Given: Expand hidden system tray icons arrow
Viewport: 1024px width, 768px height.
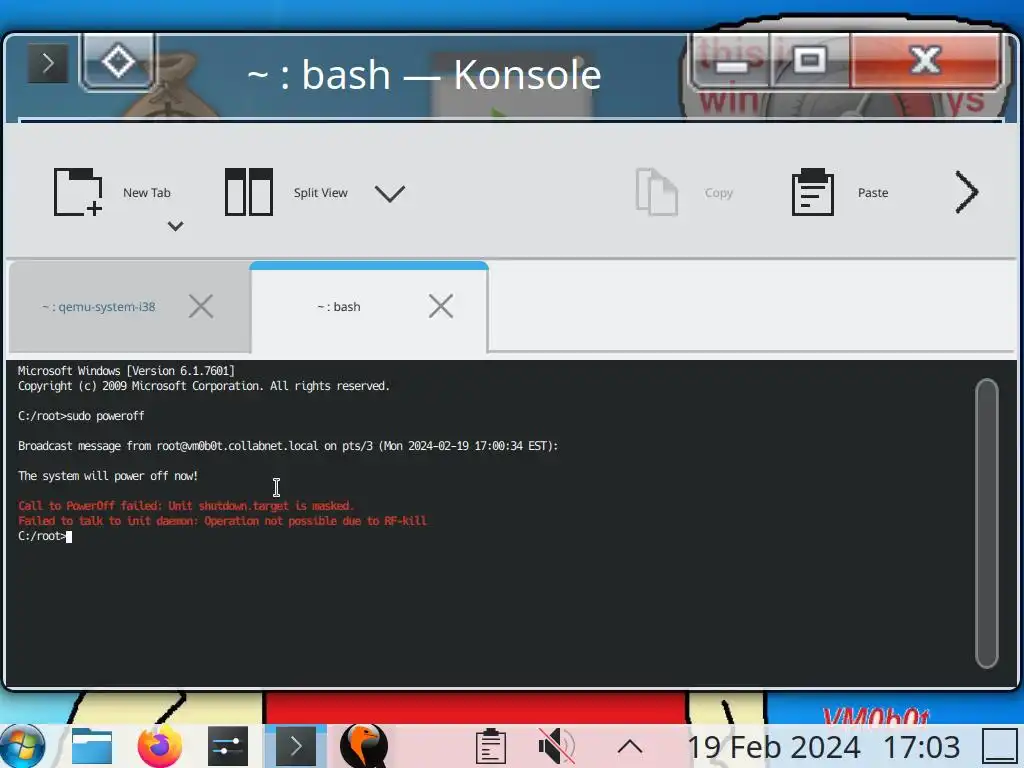Looking at the screenshot, I should coord(630,746).
